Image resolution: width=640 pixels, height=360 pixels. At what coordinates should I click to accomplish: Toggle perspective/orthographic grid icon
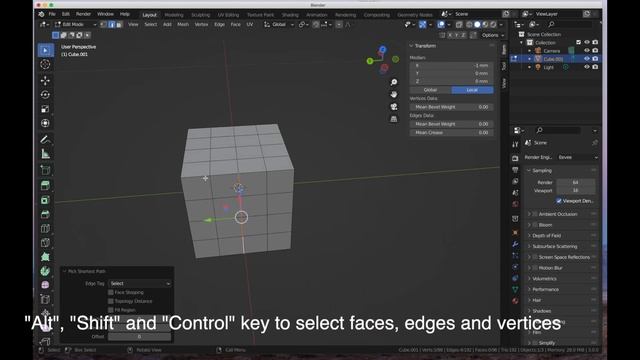tap(393, 119)
